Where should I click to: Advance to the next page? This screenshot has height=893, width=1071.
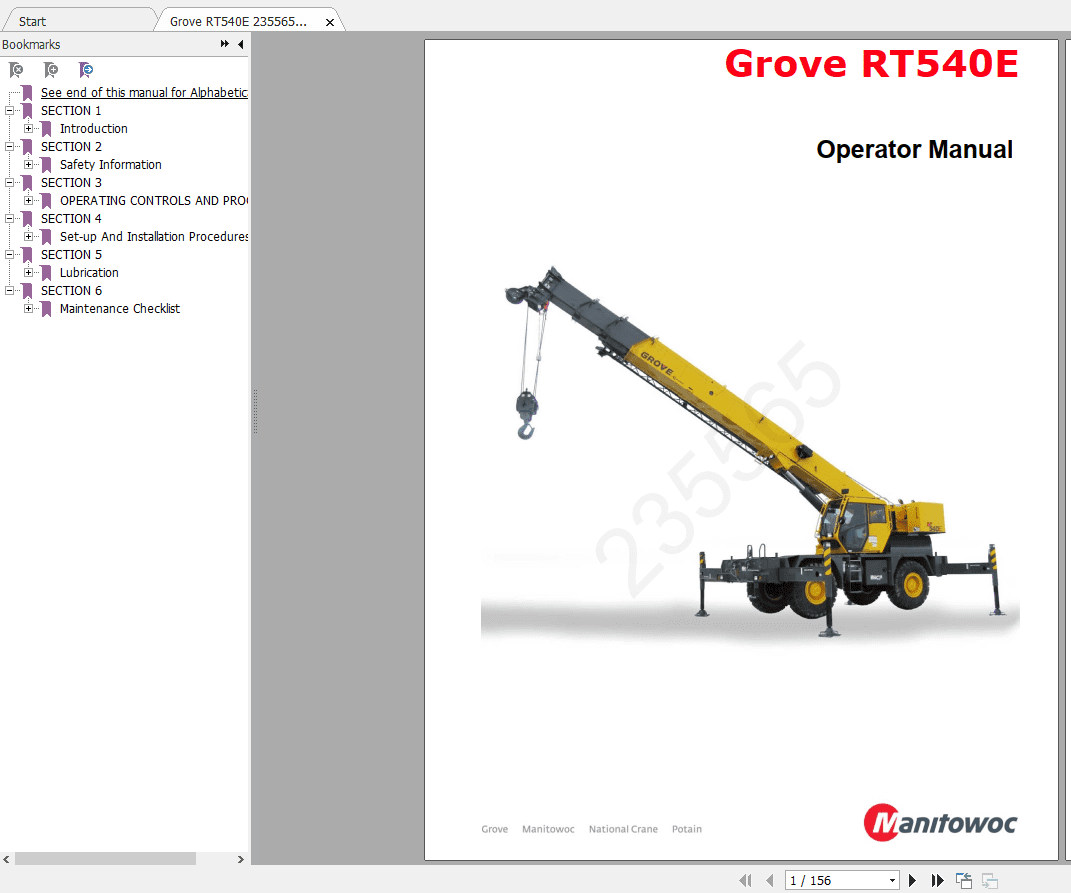[914, 880]
